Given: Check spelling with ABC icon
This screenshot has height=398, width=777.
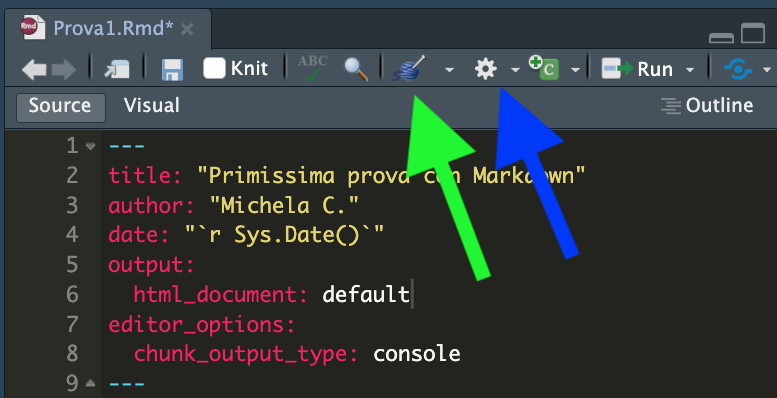Looking at the screenshot, I should pos(312,68).
